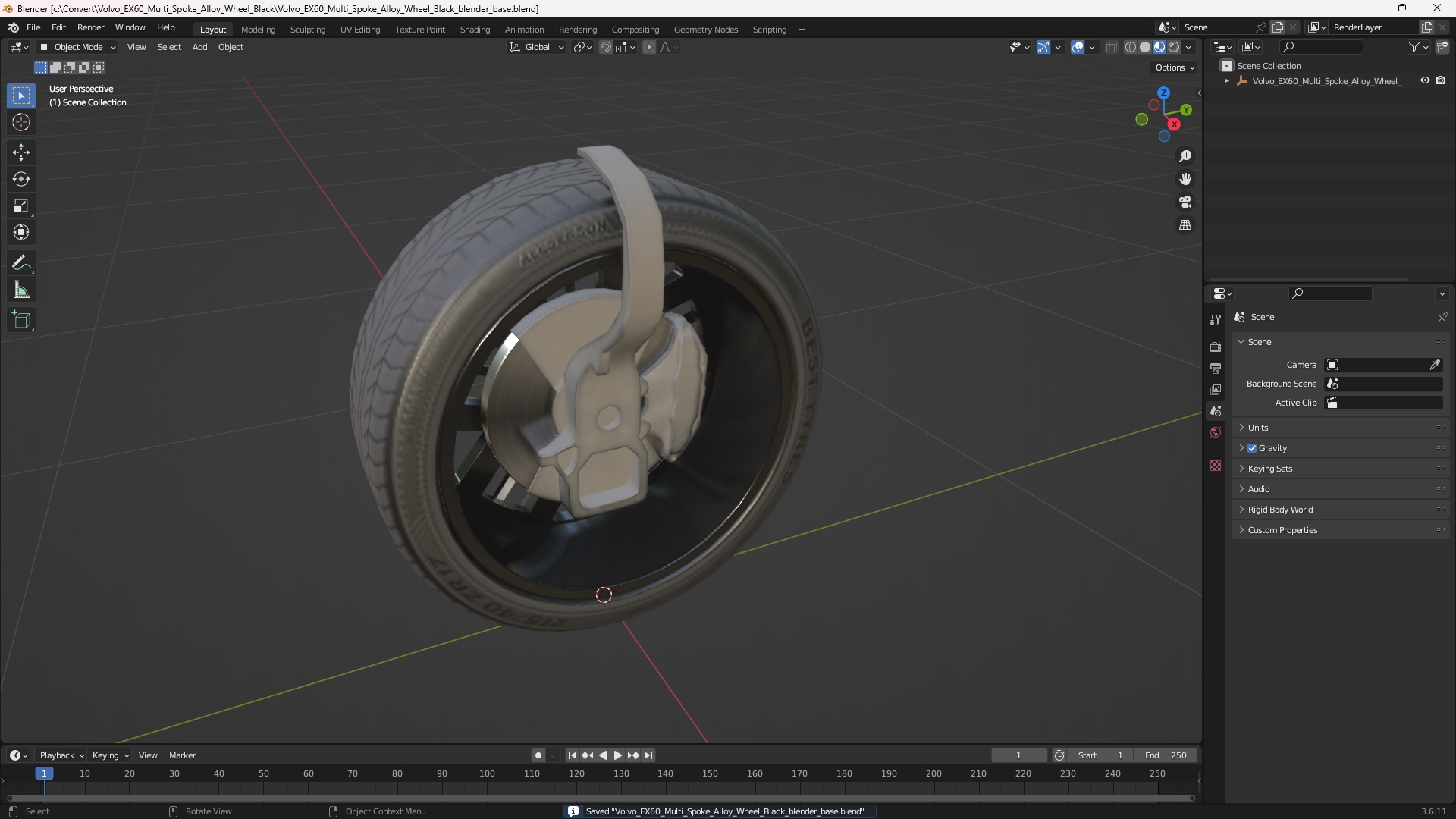Expand the Units panel

click(x=1341, y=428)
